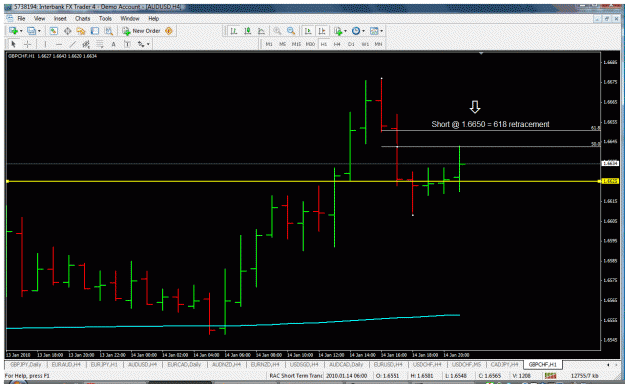
Task: Switch to the EURAUD,H4 chart tab
Action: coord(66,364)
